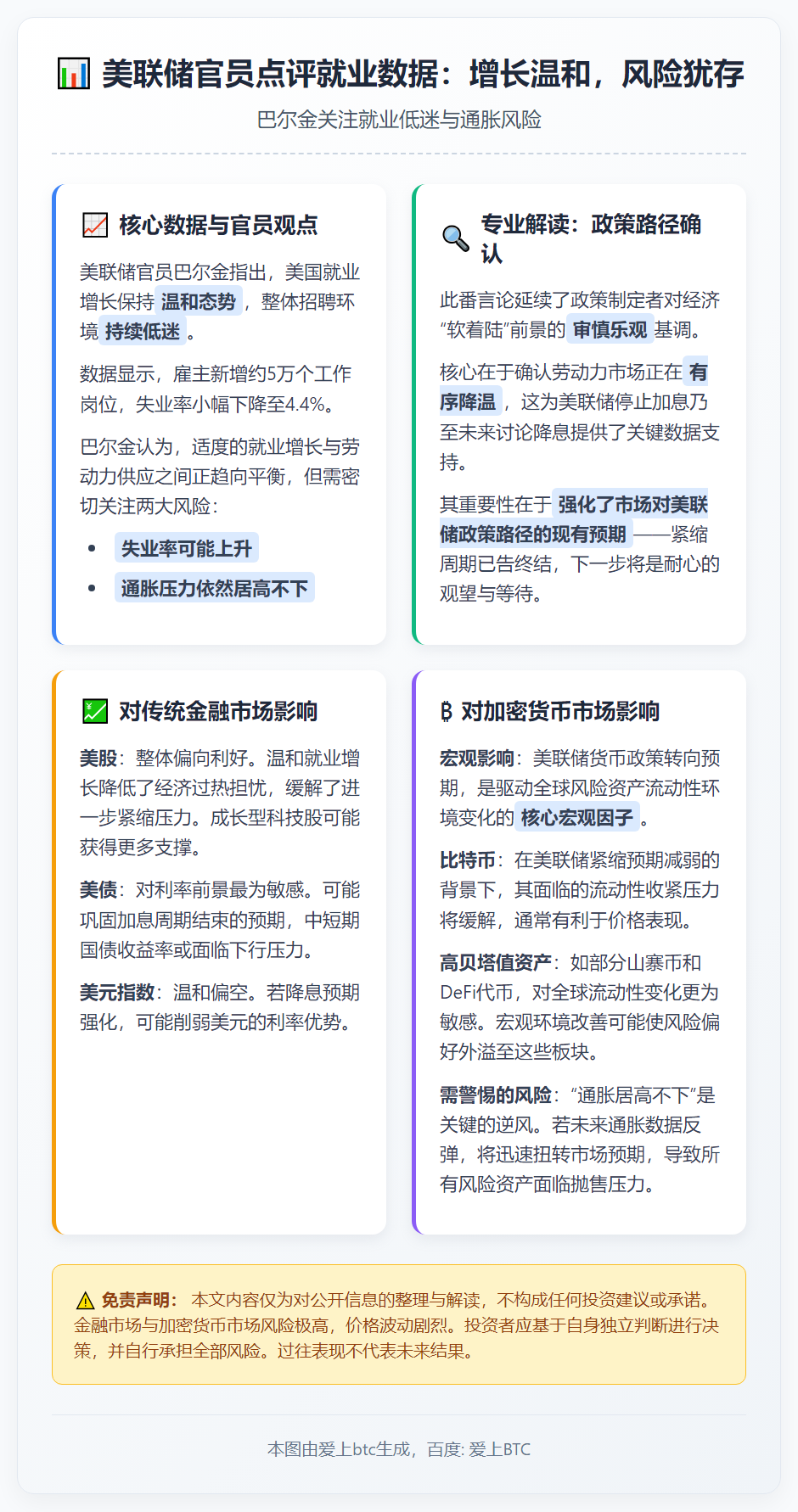Click the heading 对传统金融市场影响
798x1512 pixels.
(x=218, y=711)
